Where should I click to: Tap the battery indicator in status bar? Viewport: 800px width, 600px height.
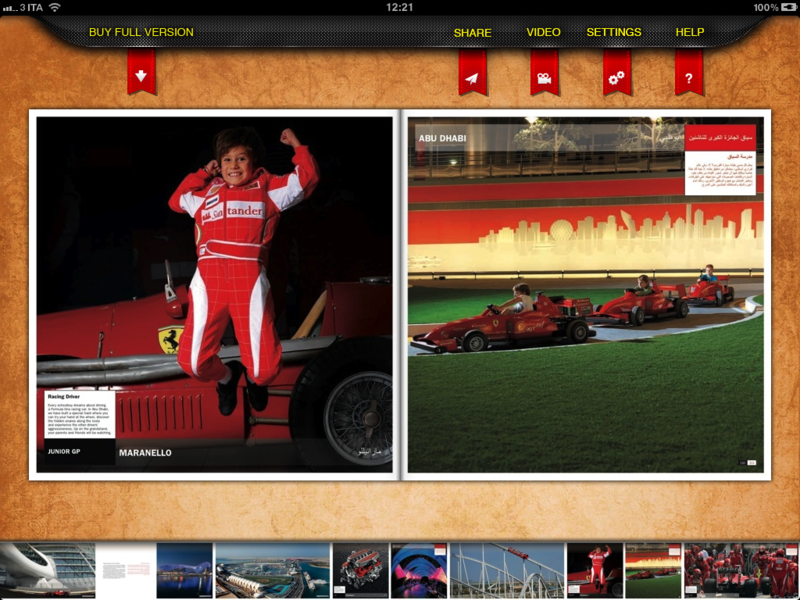coord(788,7)
